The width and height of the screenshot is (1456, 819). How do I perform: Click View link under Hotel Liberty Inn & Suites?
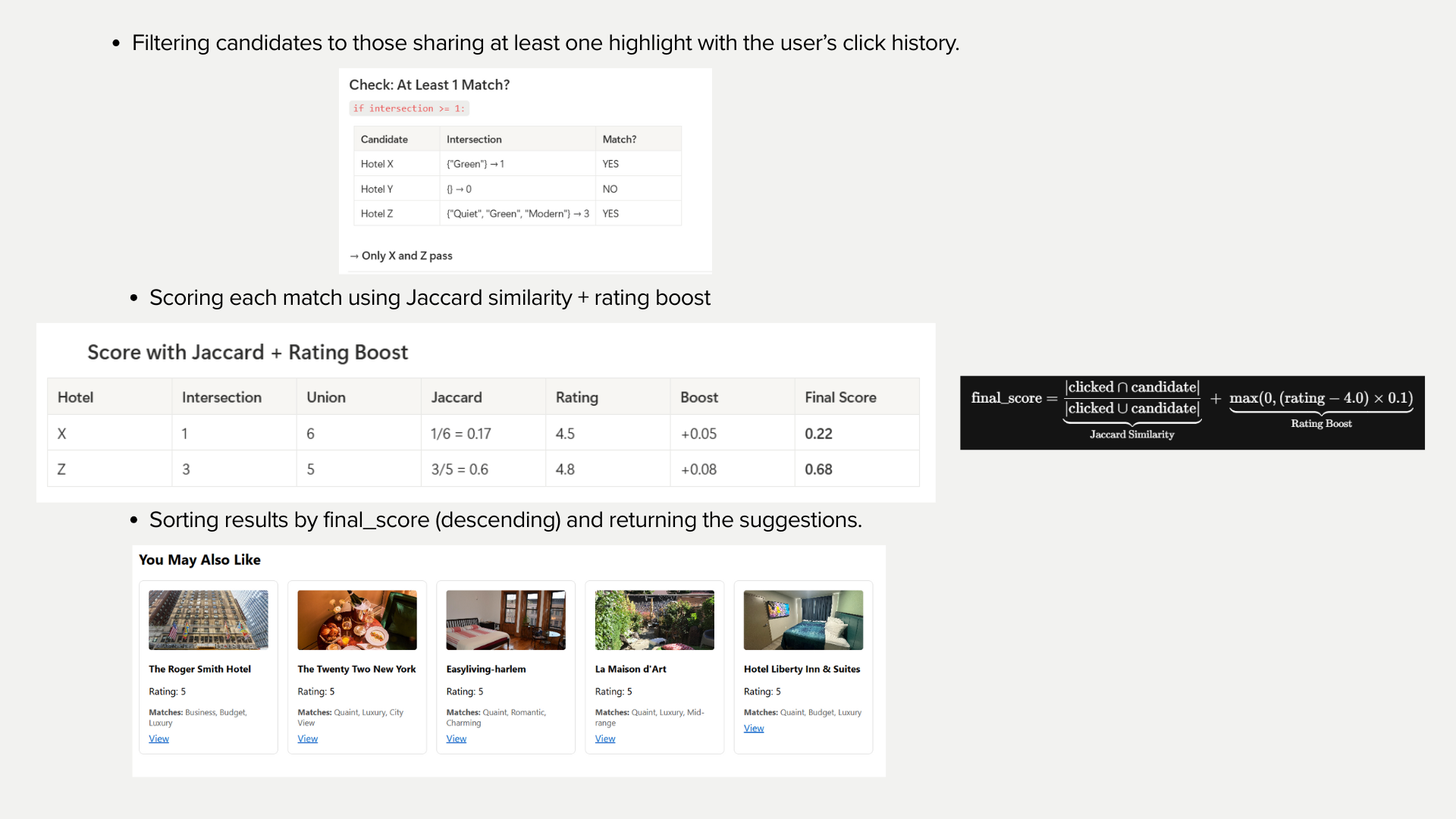[753, 728]
